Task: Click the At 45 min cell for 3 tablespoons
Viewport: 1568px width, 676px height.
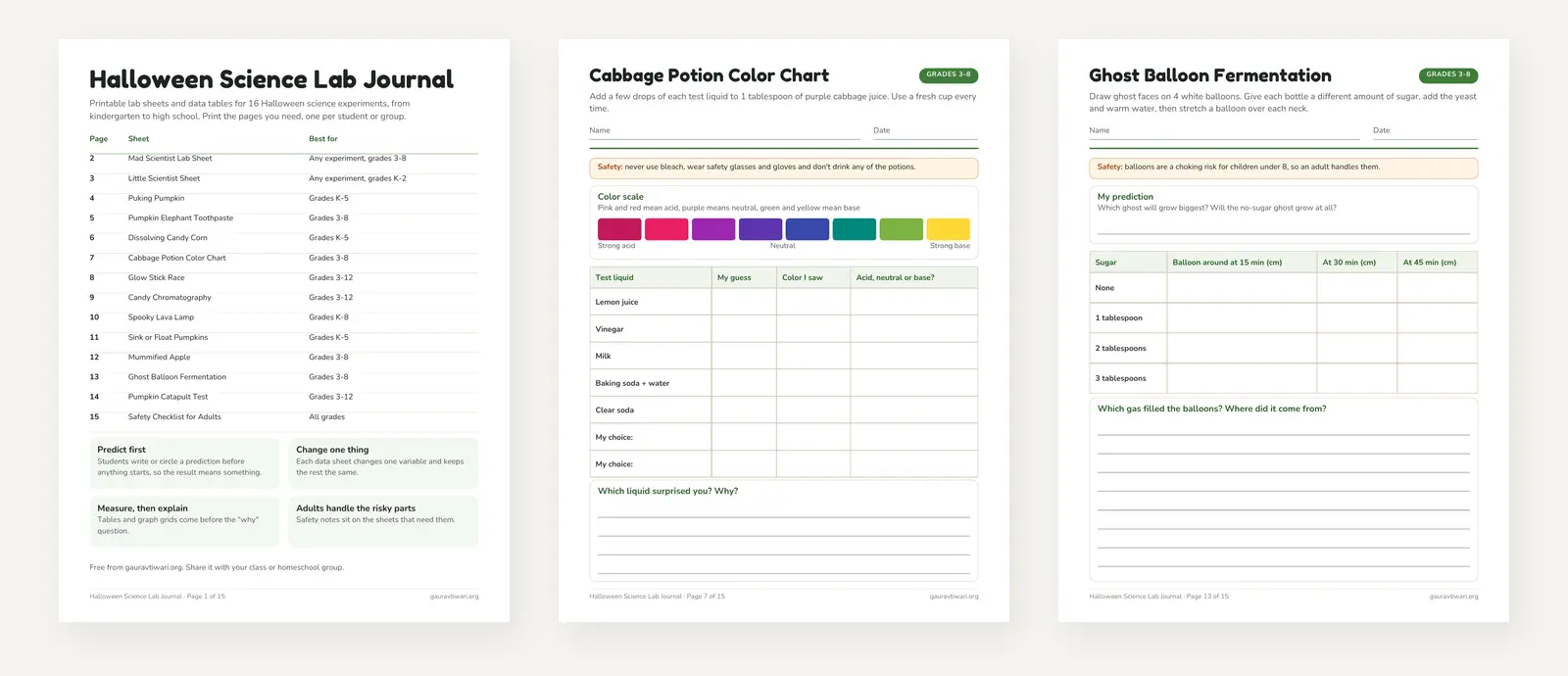Action: (x=1438, y=378)
